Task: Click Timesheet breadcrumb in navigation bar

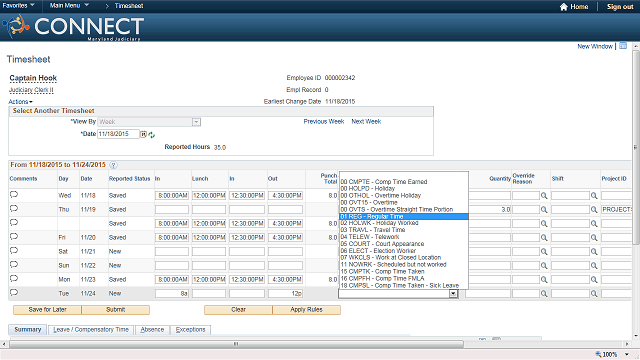Action: (129, 6)
